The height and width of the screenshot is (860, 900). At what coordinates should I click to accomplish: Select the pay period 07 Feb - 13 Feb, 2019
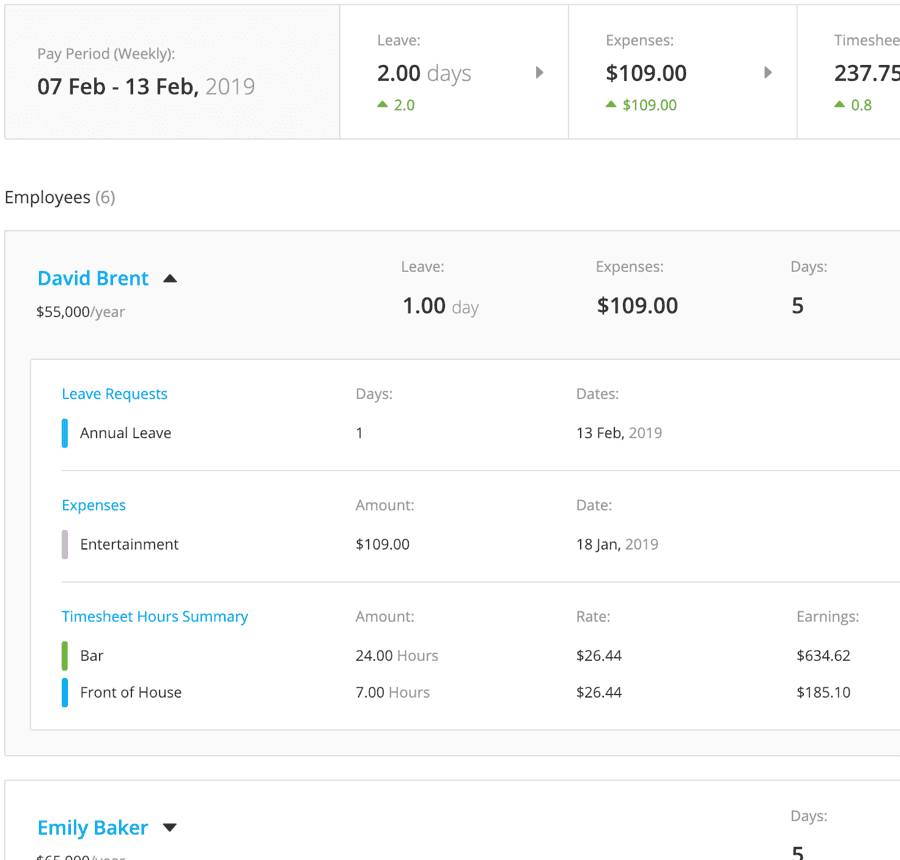(146, 87)
